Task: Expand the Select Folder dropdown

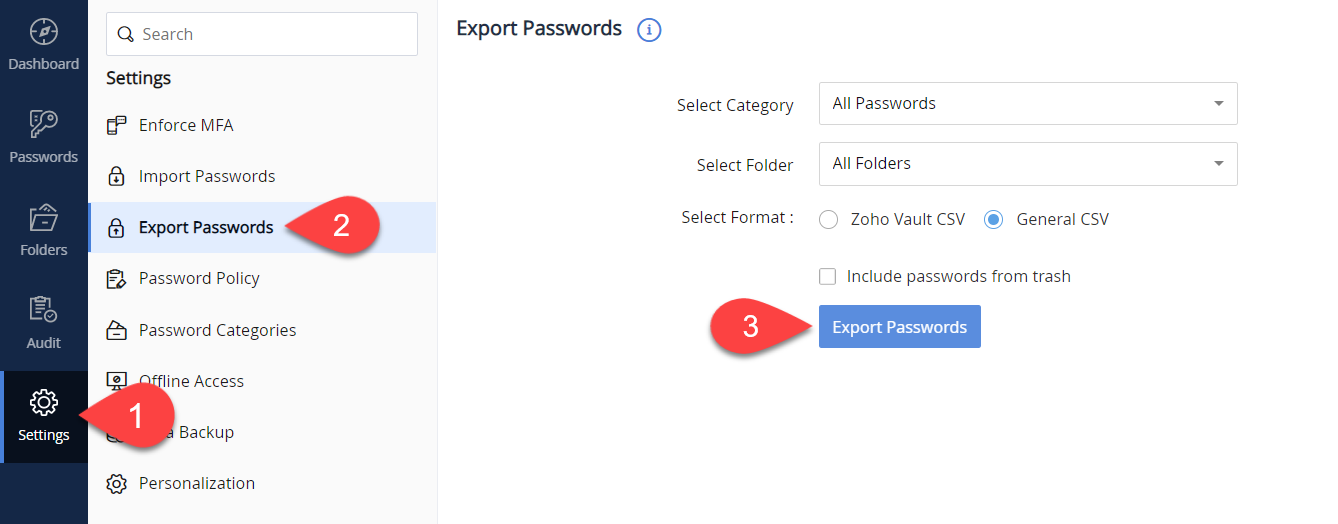Action: pyautogui.click(x=1028, y=164)
